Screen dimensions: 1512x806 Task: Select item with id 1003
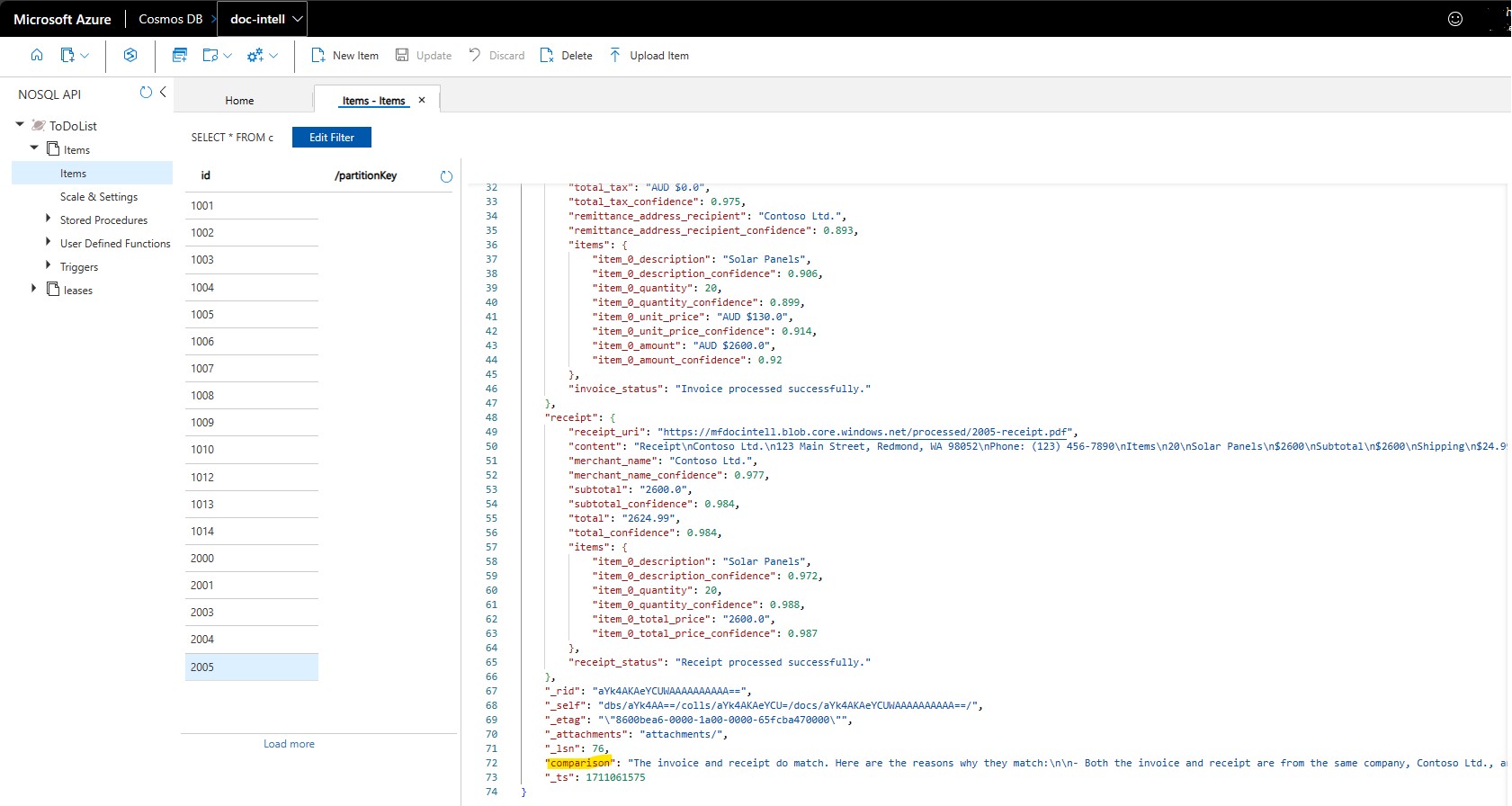coord(252,259)
